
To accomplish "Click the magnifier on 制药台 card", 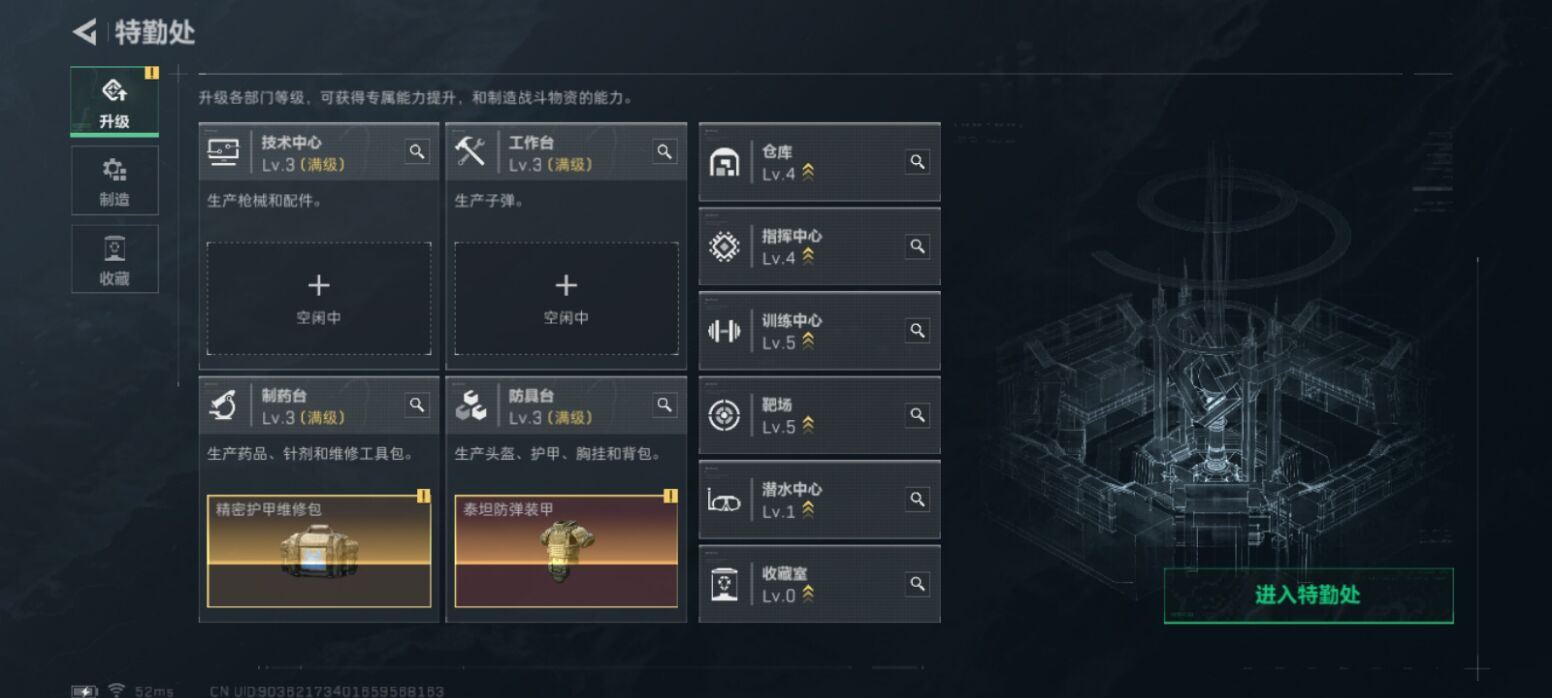I will tap(417, 405).
